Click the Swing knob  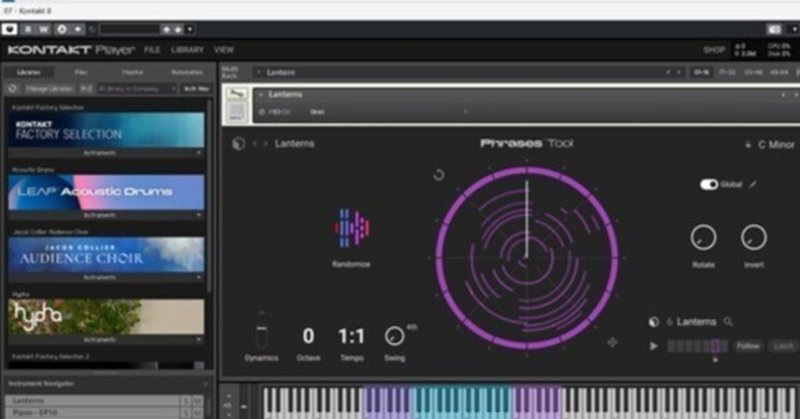[x=394, y=336]
